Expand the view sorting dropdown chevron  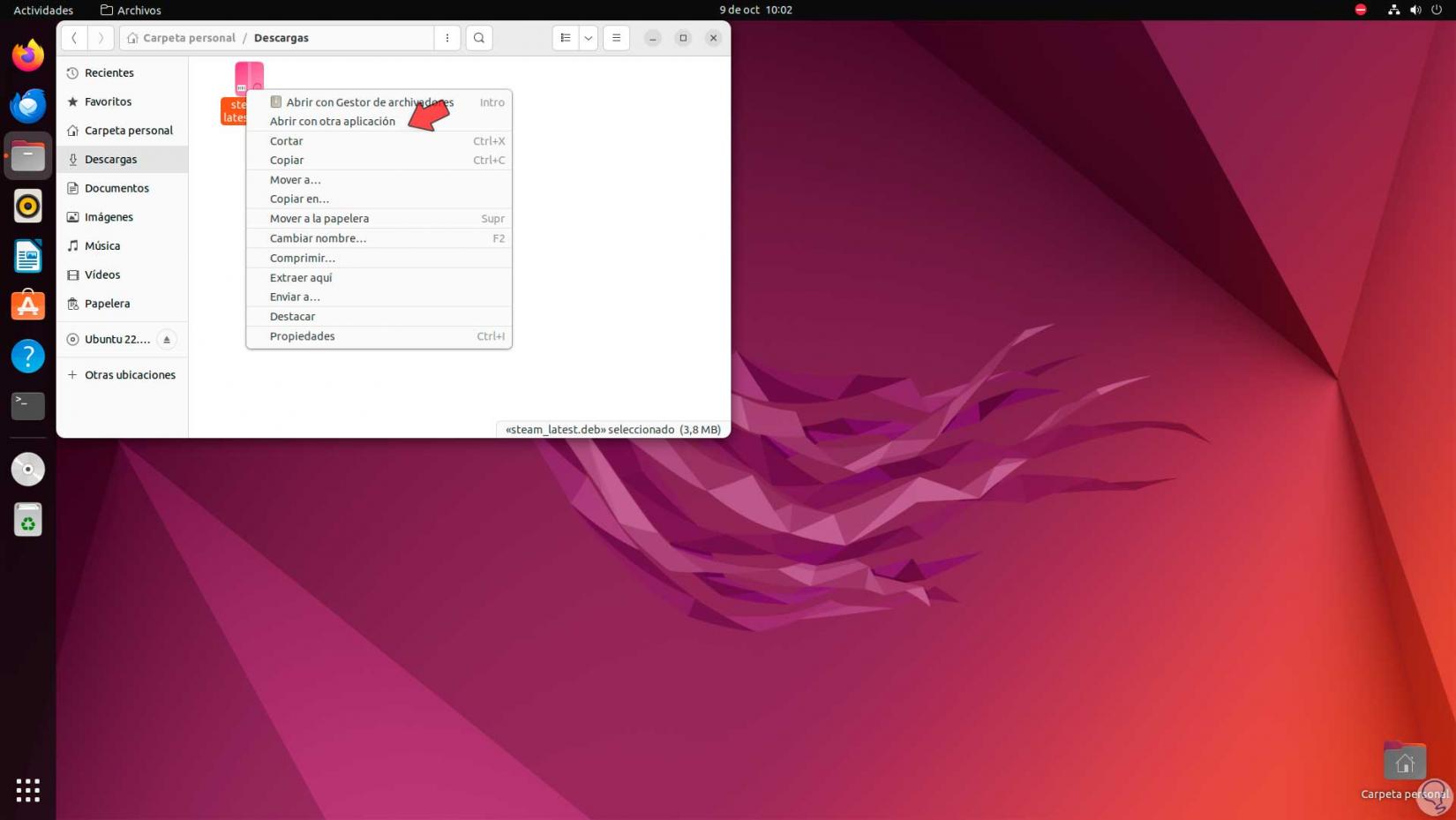click(588, 38)
